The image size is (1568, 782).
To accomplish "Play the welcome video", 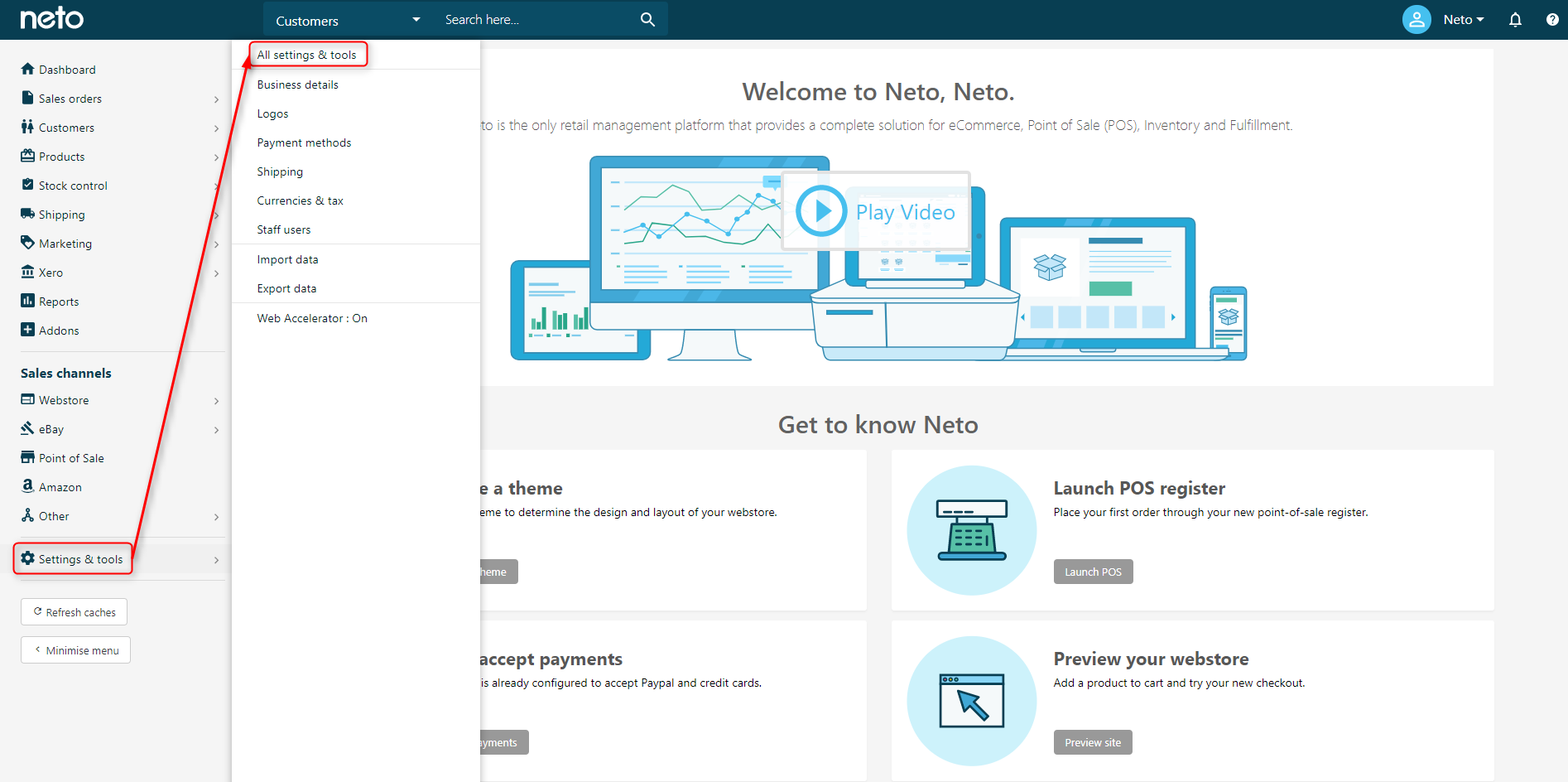I will pos(876,211).
